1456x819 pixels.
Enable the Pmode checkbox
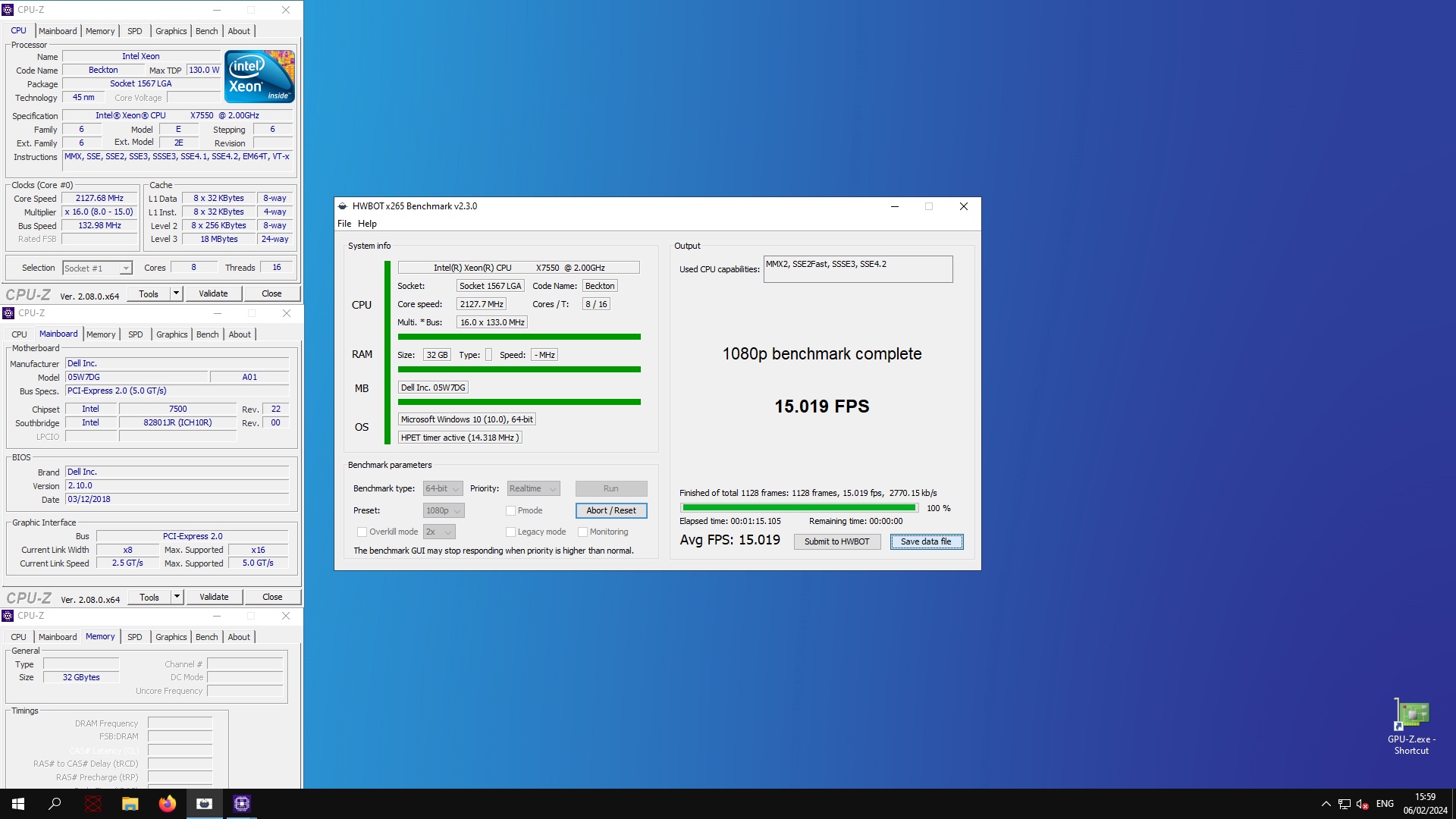(x=510, y=510)
